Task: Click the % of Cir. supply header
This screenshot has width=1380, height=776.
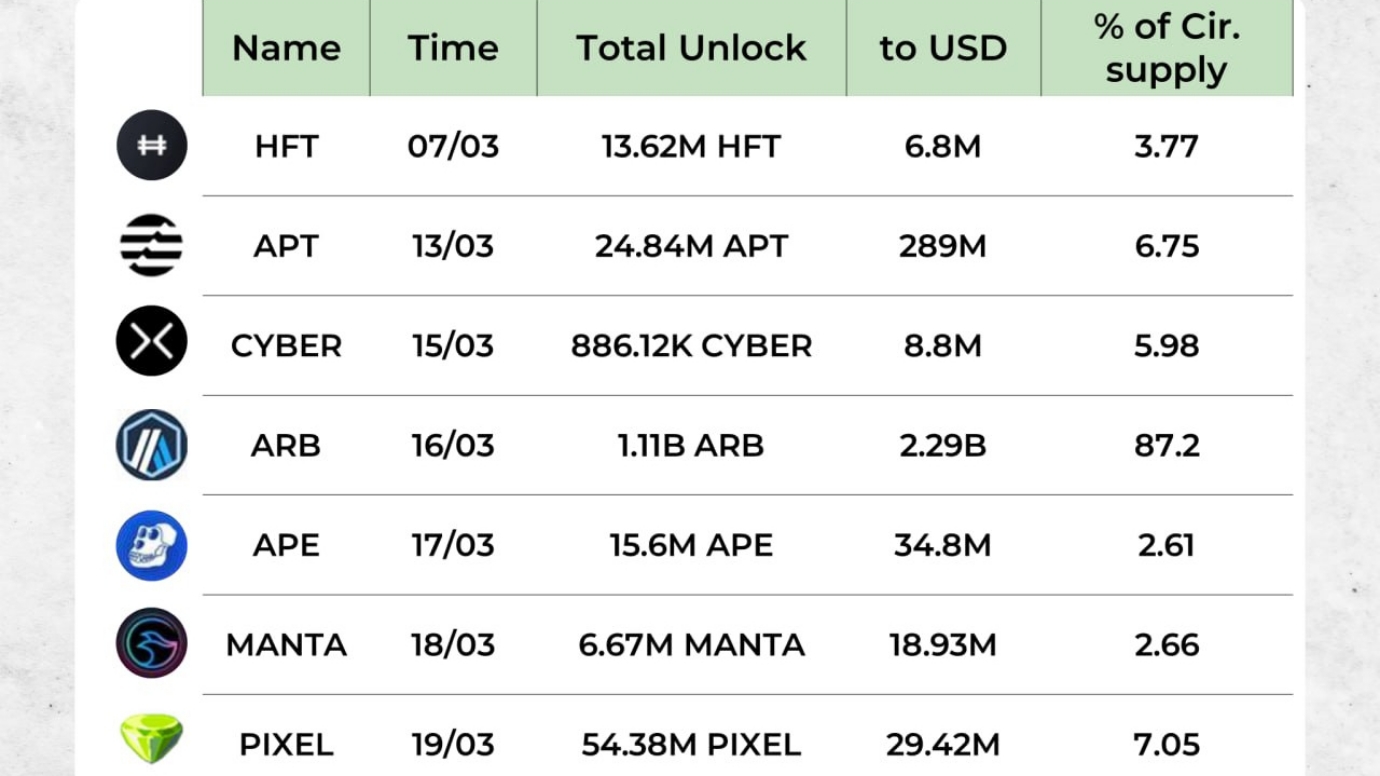Action: click(1166, 48)
